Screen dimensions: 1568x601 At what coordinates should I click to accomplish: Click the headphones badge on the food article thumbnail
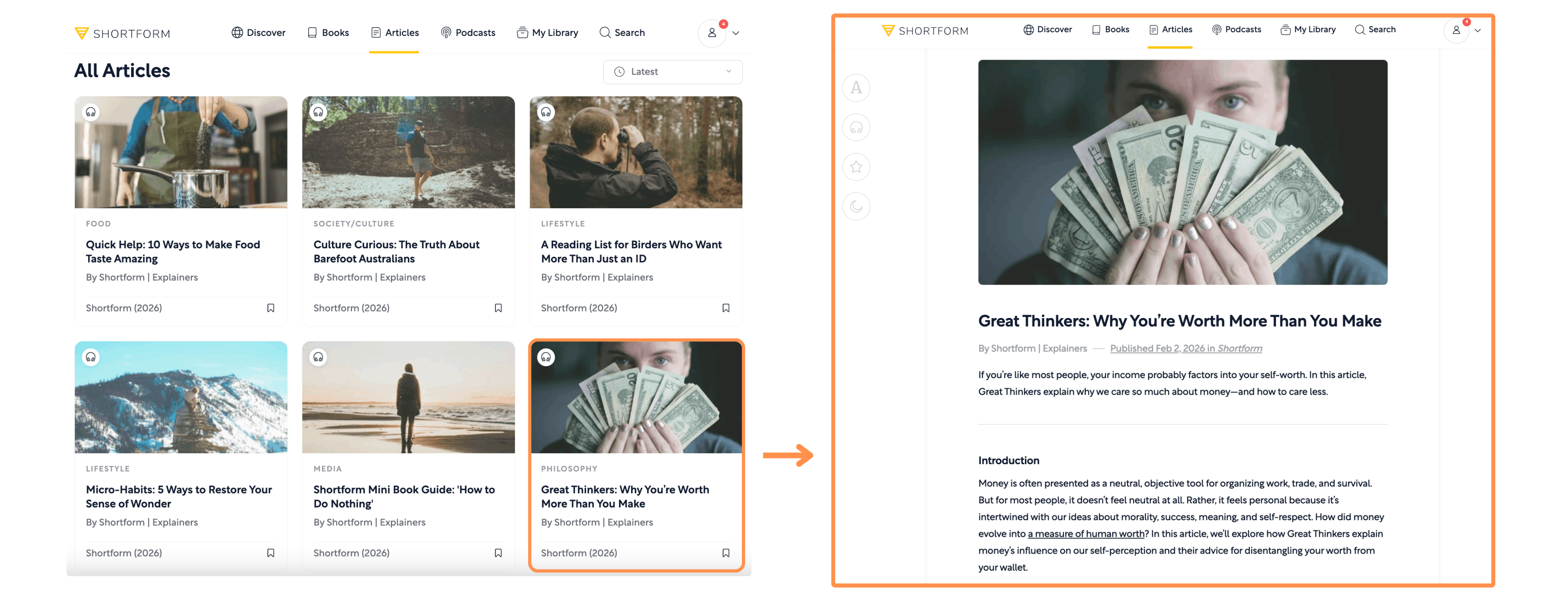pyautogui.click(x=91, y=112)
